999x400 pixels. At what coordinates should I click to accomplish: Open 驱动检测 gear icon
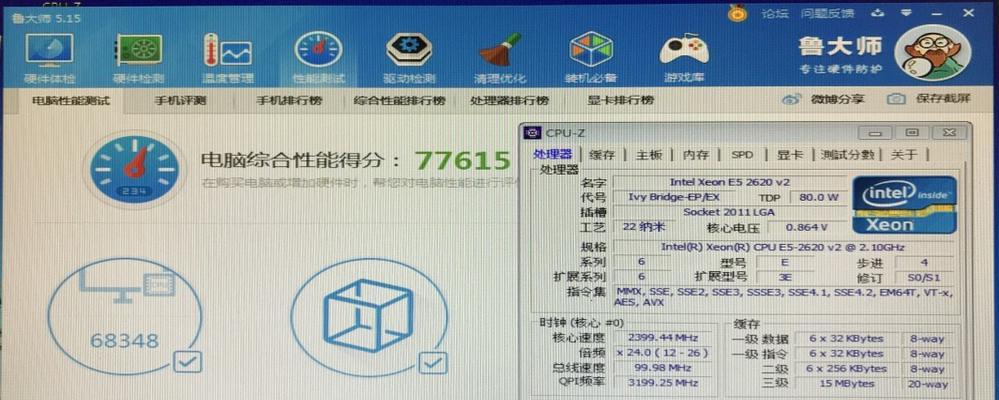pos(409,51)
